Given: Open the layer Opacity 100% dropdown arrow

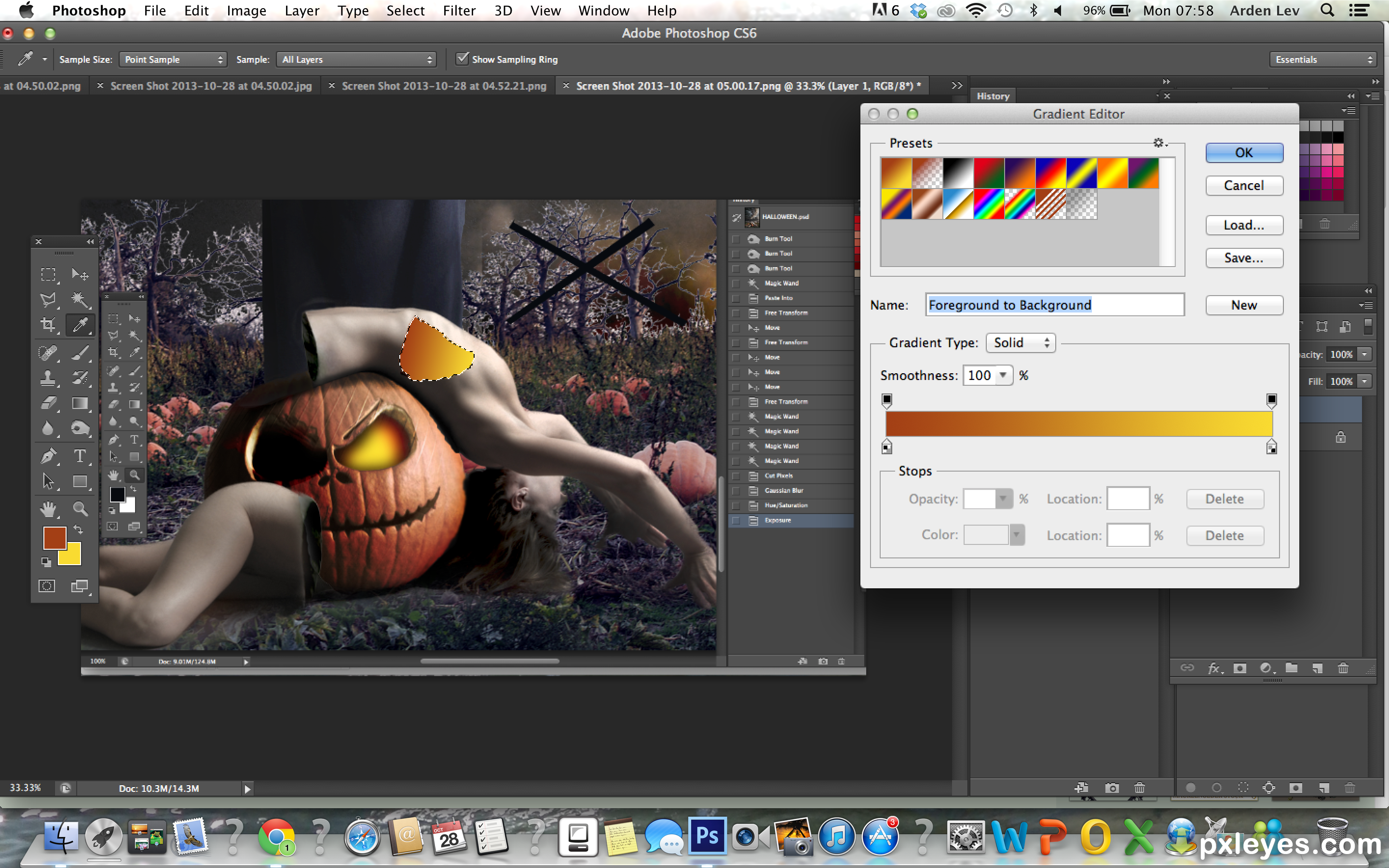Looking at the screenshot, I should pyautogui.click(x=1365, y=354).
